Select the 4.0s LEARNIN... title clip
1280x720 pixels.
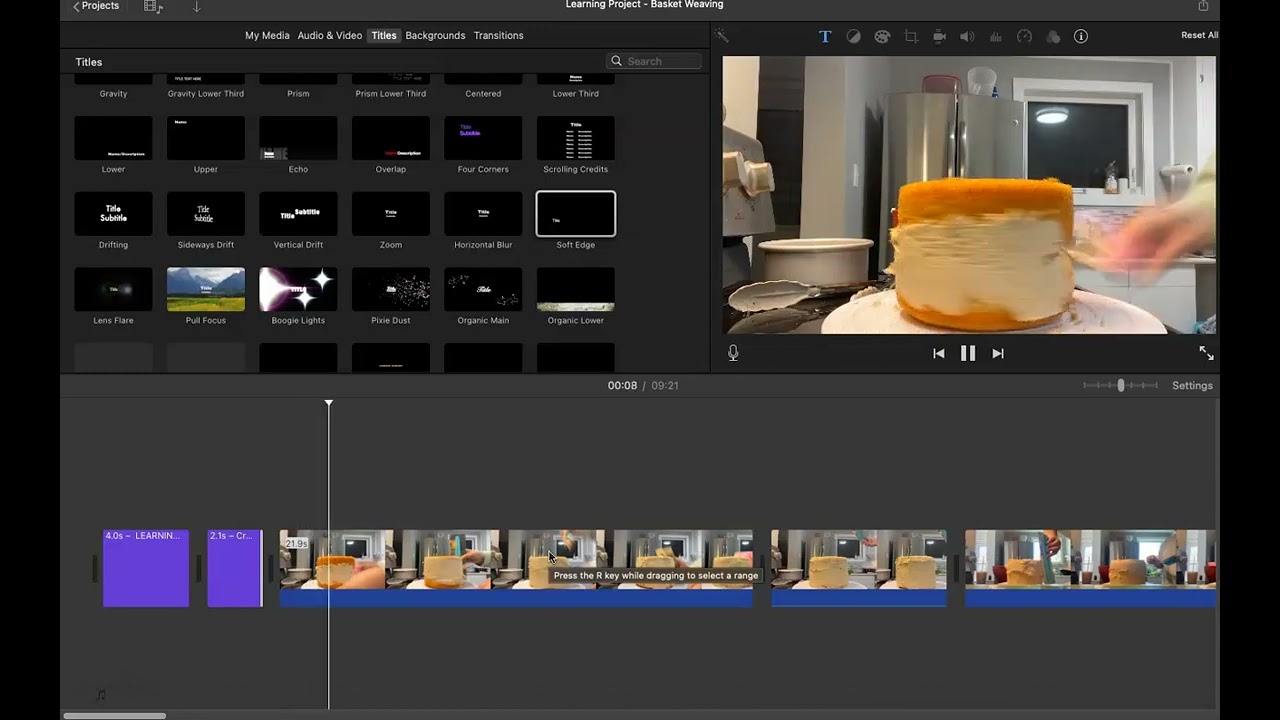pyautogui.click(x=146, y=568)
